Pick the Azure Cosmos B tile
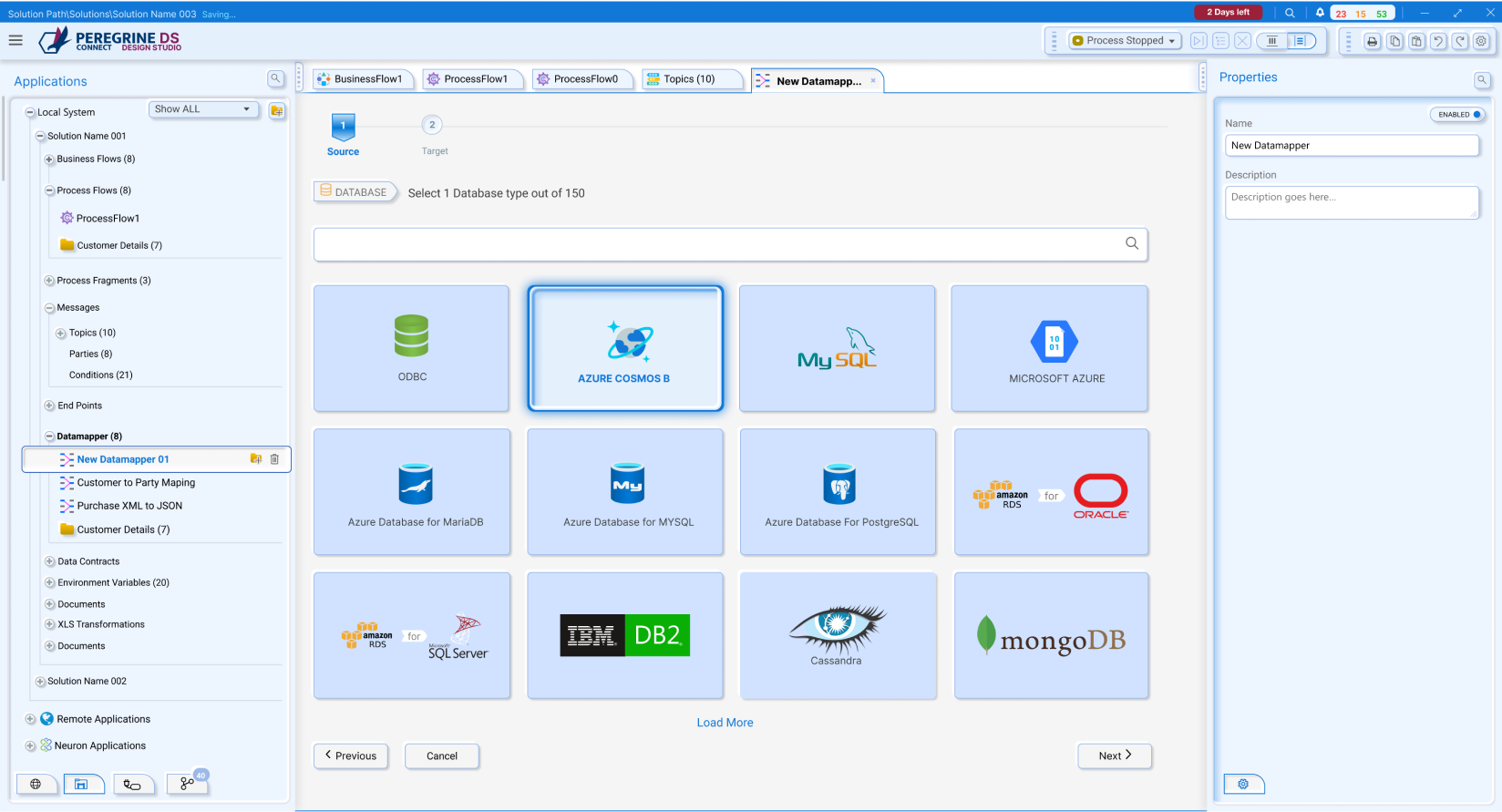 (625, 348)
